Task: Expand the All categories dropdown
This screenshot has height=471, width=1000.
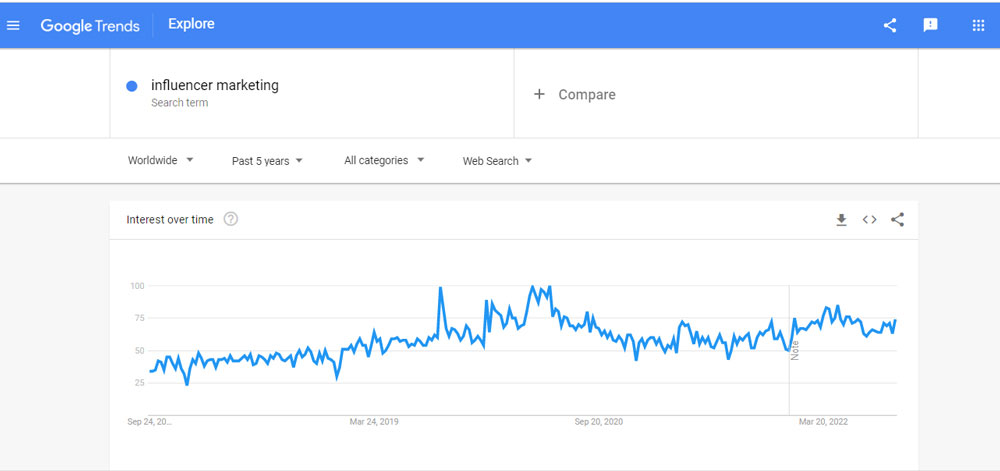Action: [x=384, y=160]
